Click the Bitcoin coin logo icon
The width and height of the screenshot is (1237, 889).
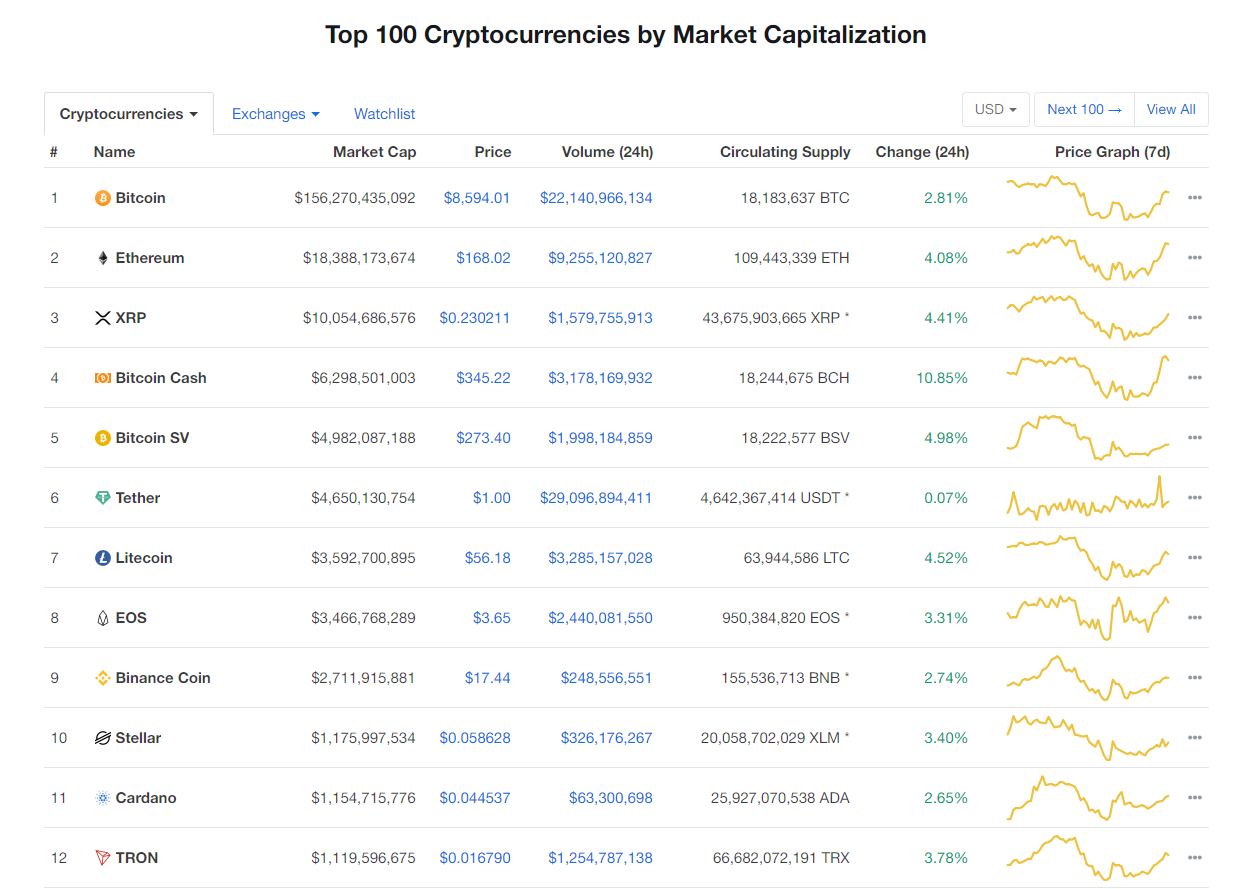[x=102, y=198]
